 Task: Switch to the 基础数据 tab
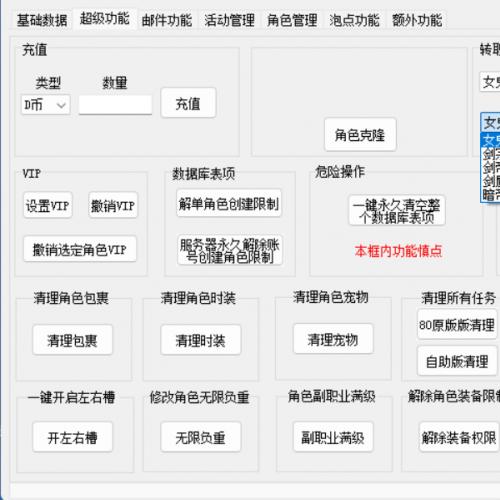[x=42, y=20]
